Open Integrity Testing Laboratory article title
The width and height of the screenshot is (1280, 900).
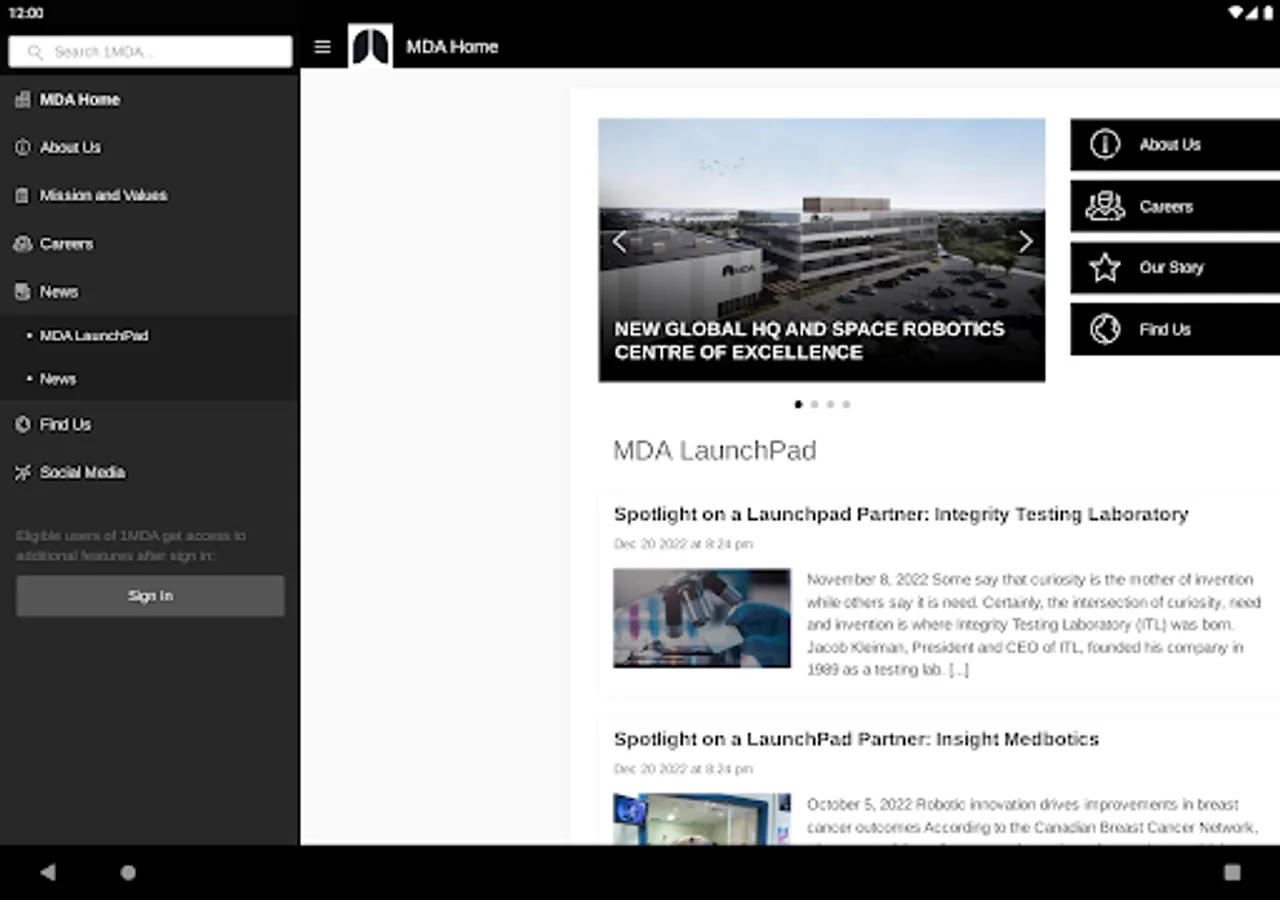901,514
